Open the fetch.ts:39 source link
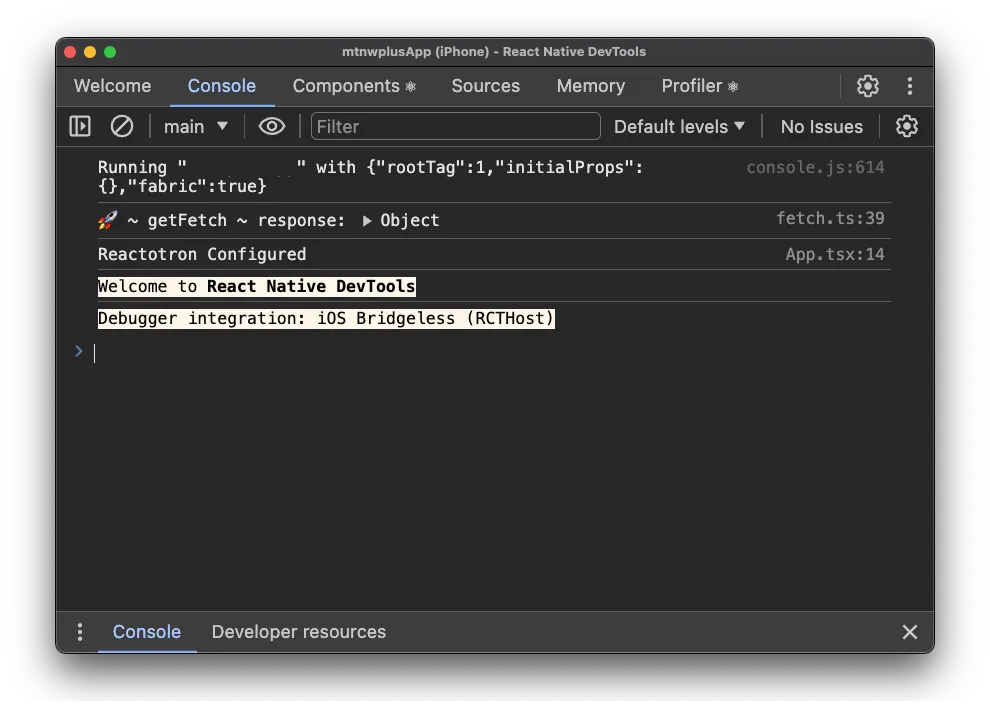Image resolution: width=990 pixels, height=727 pixels. 830,219
